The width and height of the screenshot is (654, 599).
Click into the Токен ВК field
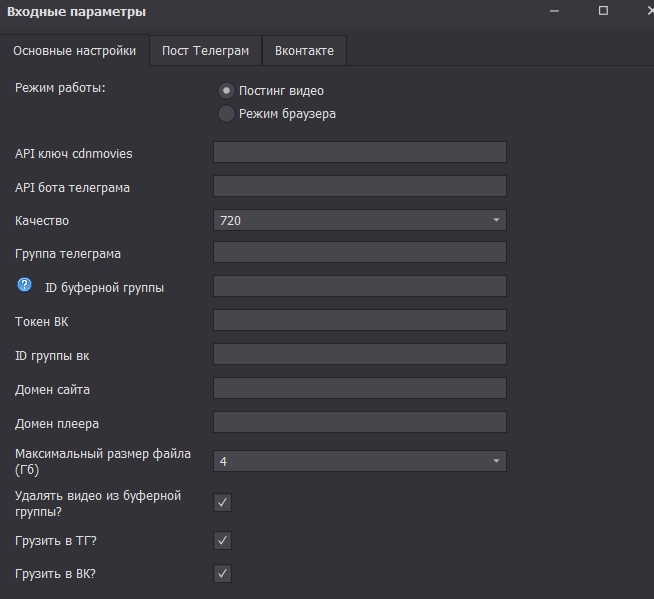359,320
